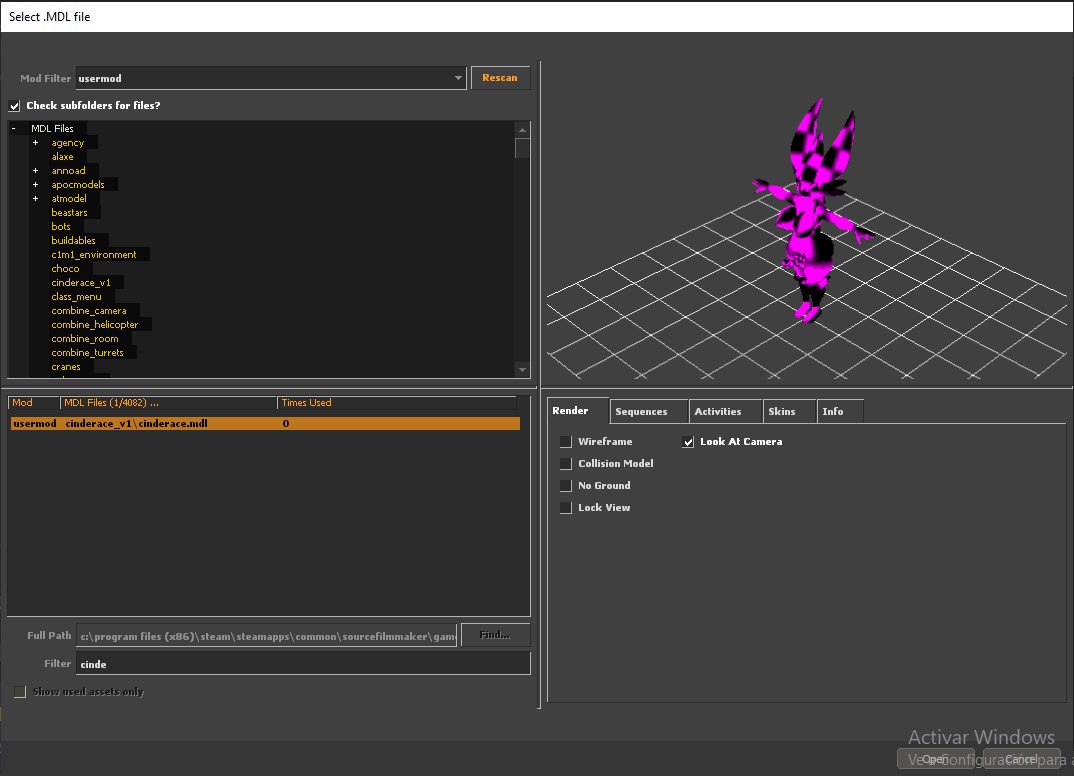Click the folder tree scrollbar thumb
Viewport: 1074px width, 776px height.
[x=523, y=148]
